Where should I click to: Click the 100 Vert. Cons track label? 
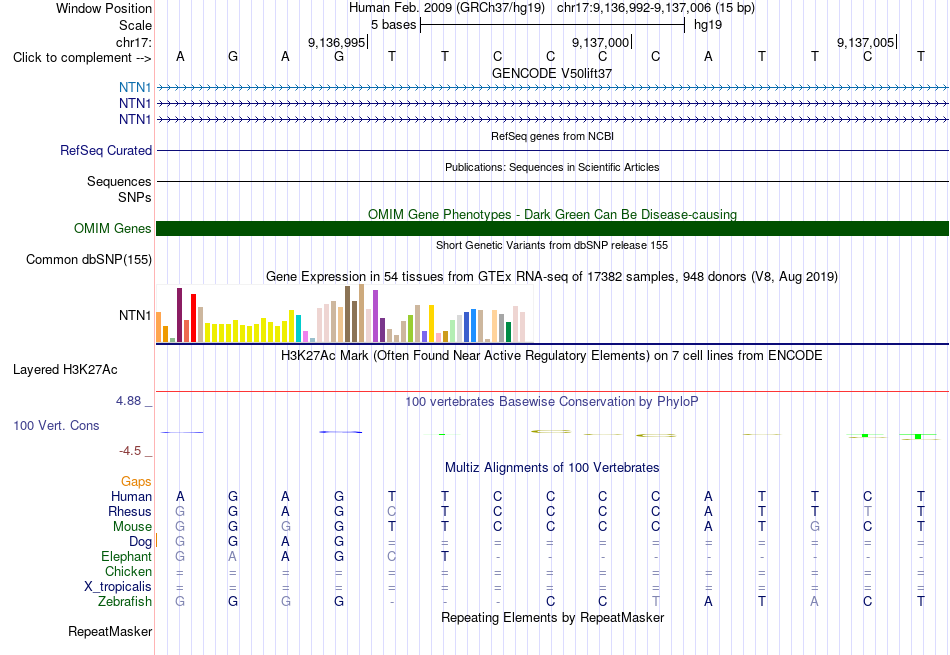click(x=56, y=425)
